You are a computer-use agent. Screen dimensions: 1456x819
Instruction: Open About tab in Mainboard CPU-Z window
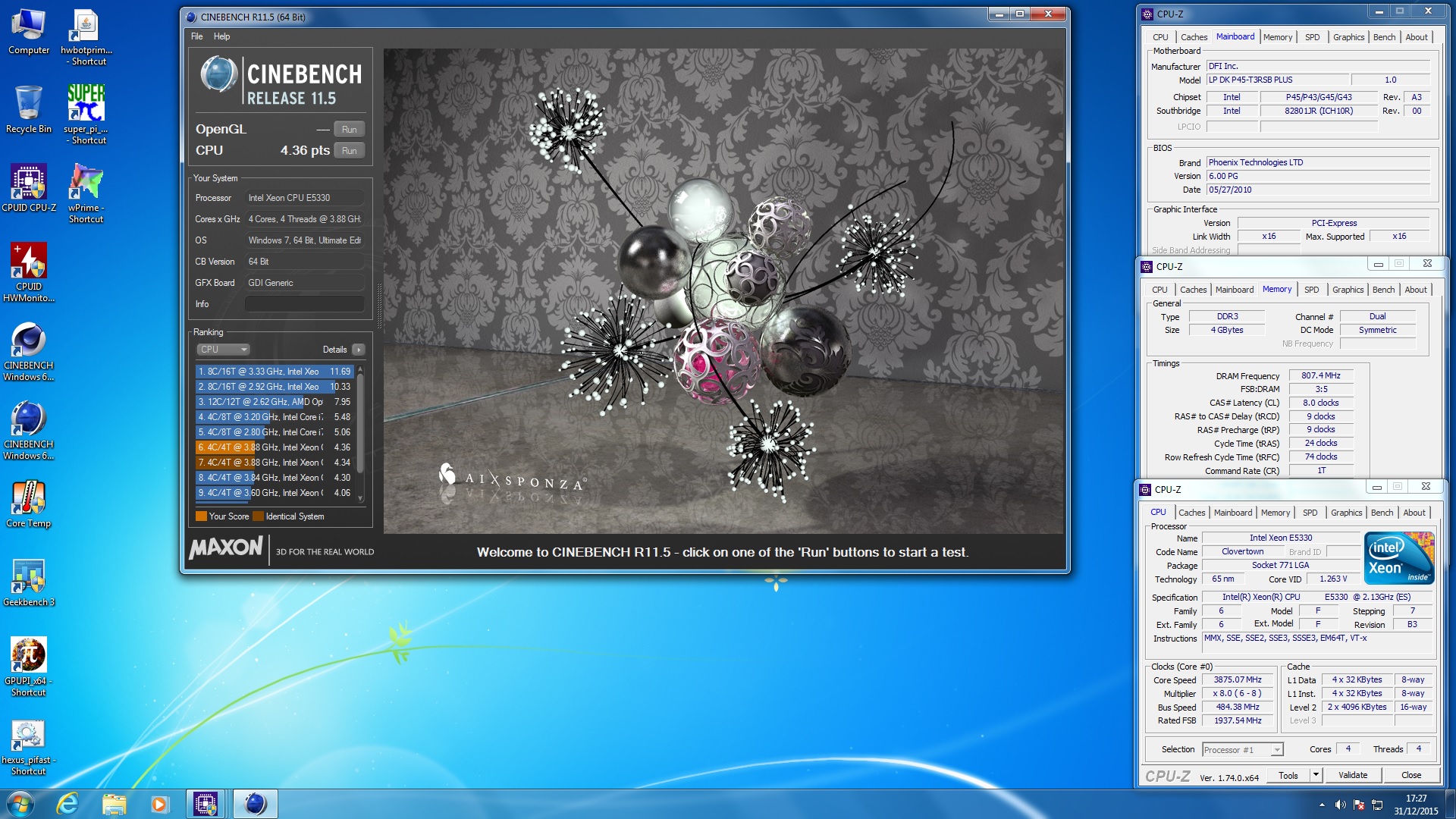[x=1416, y=37]
